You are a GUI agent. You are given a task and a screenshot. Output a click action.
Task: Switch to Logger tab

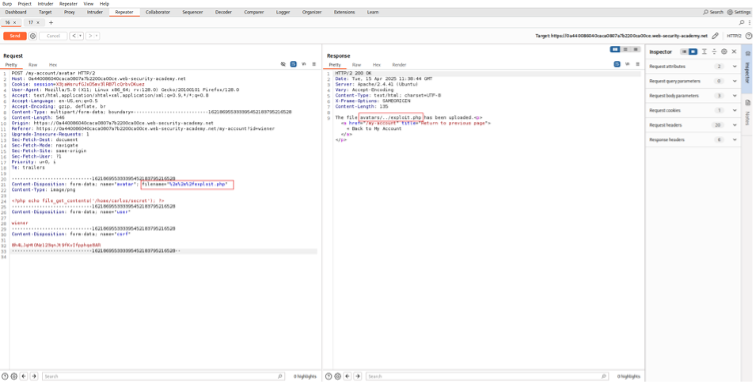click(283, 12)
